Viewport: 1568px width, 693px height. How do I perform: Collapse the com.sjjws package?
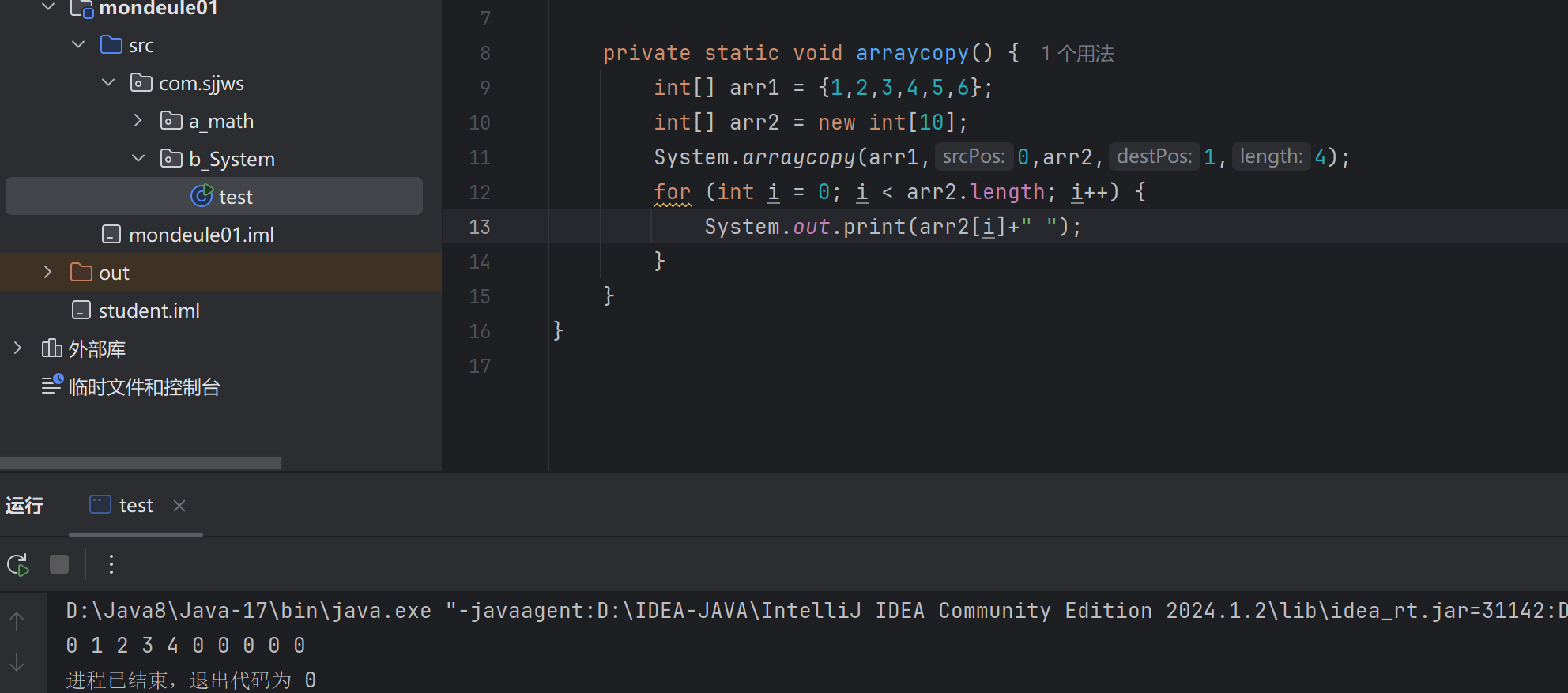click(108, 83)
